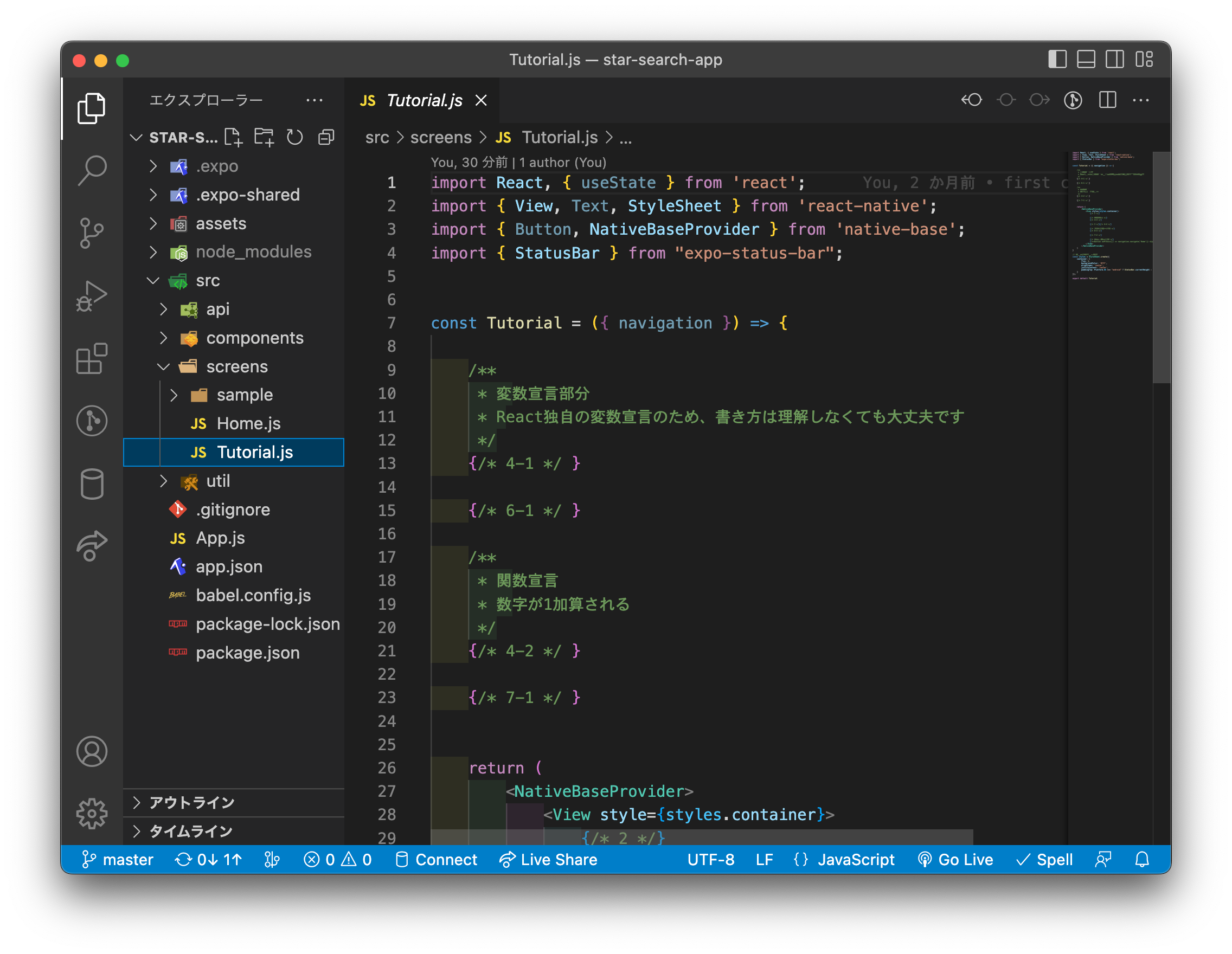Expand the assets folder
Image resolution: width=1232 pixels, height=954 pixels.
(234, 224)
